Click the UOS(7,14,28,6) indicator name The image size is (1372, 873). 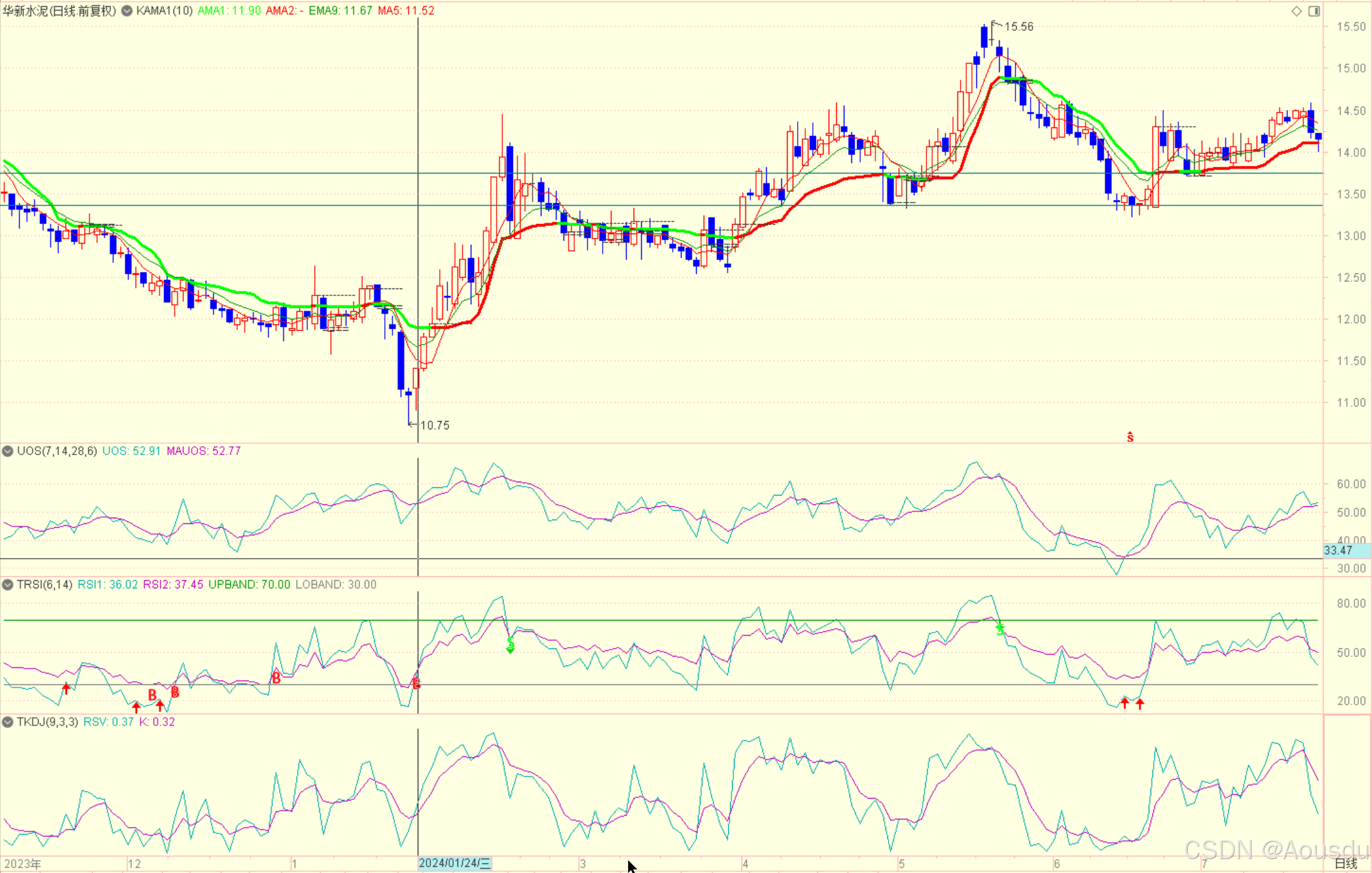57,451
